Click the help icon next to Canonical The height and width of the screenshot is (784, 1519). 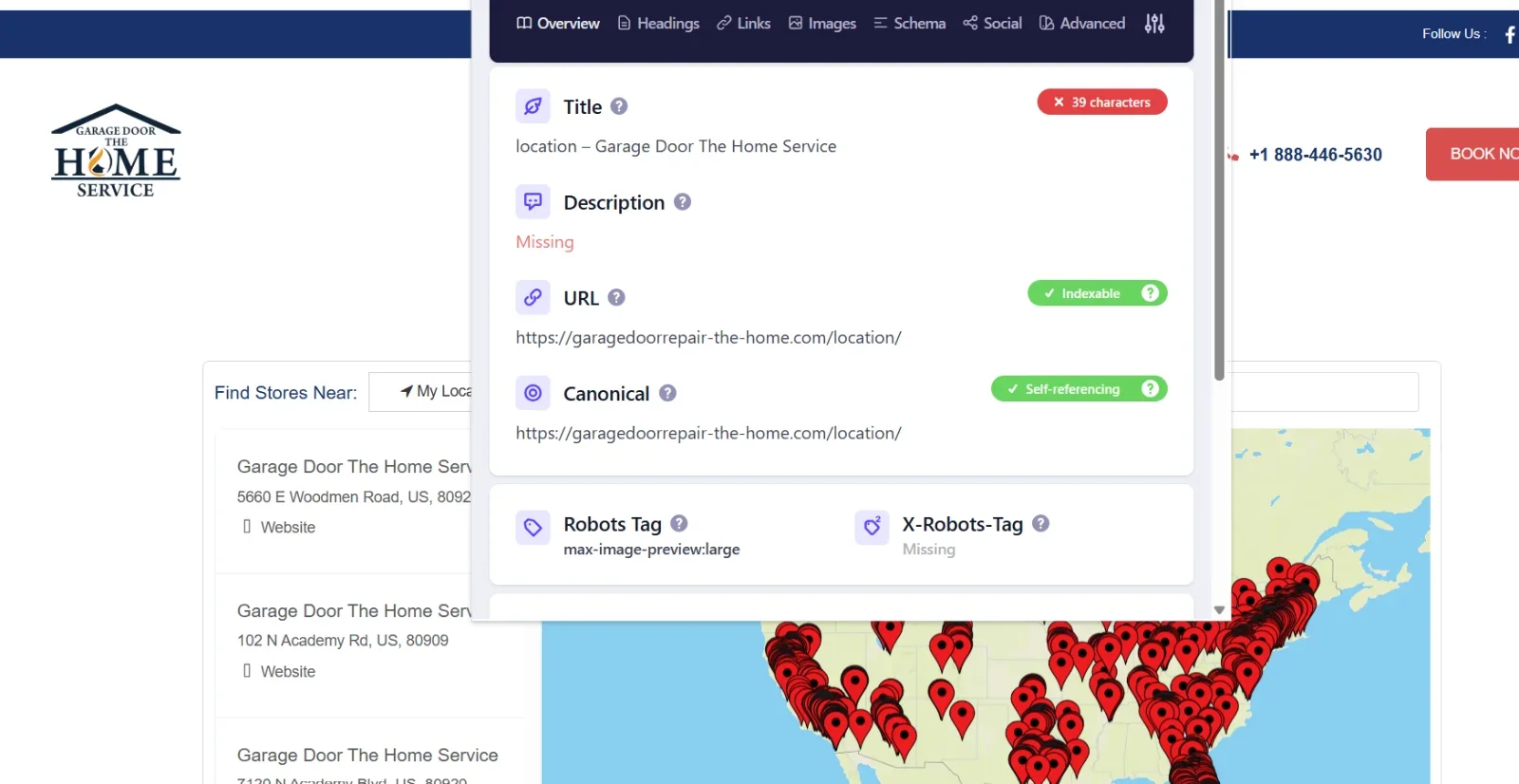click(x=667, y=393)
